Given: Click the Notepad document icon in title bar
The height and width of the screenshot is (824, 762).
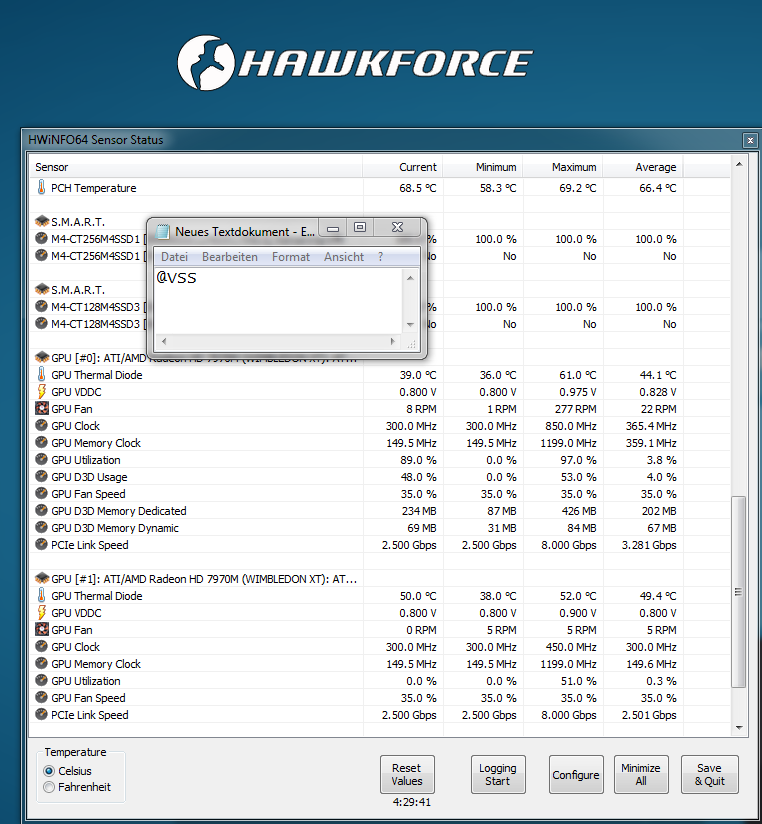Looking at the screenshot, I should (x=163, y=231).
